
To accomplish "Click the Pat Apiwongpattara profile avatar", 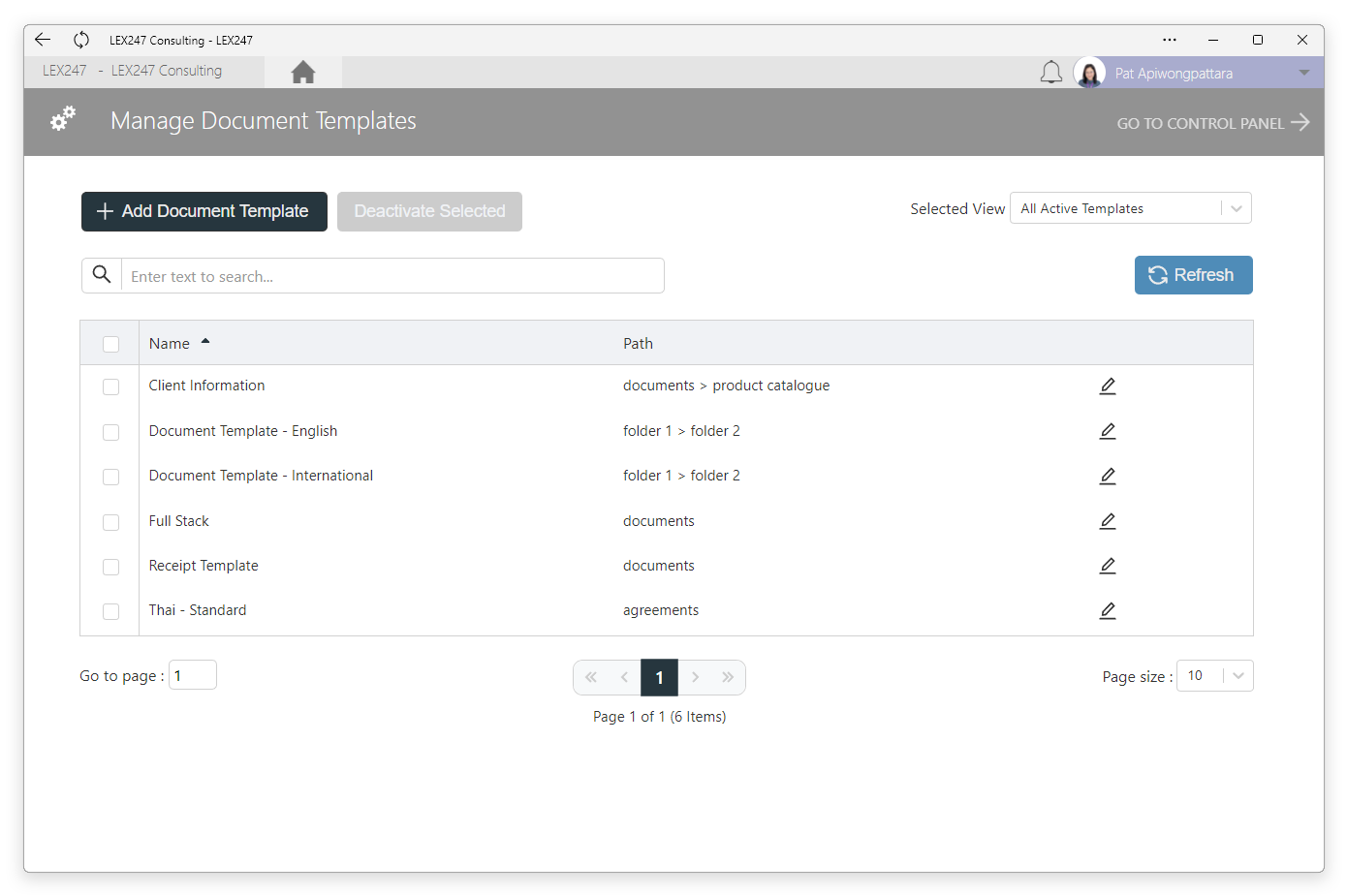I will click(x=1089, y=73).
